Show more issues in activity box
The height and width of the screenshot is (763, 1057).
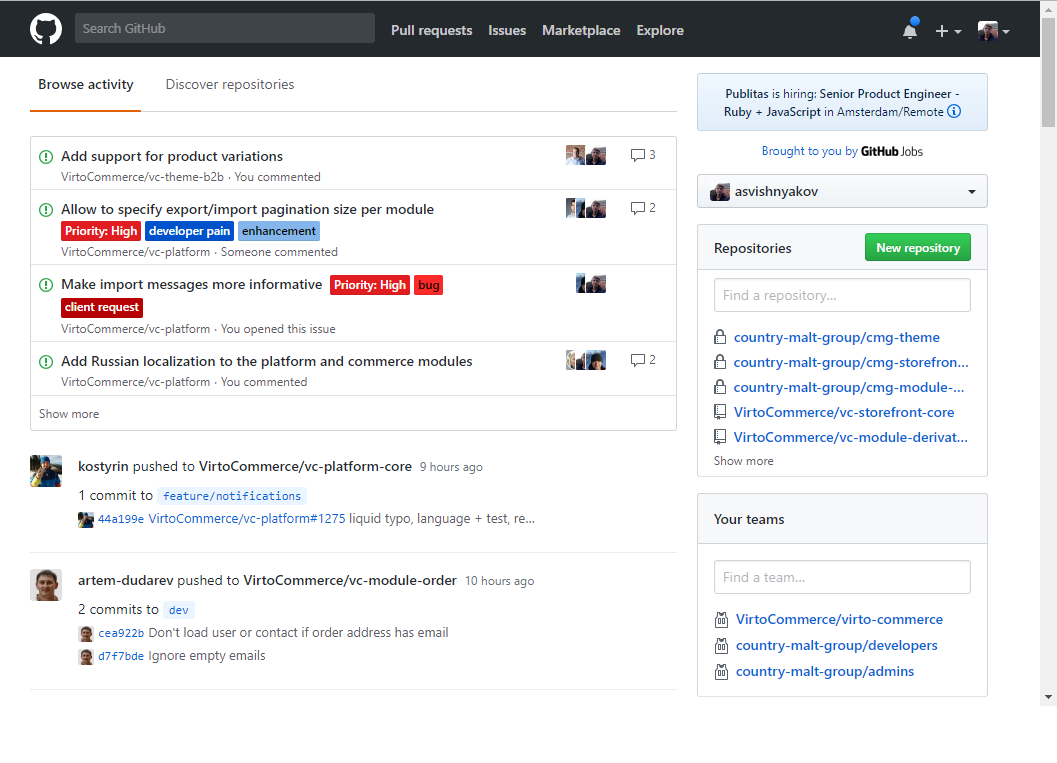coord(69,414)
